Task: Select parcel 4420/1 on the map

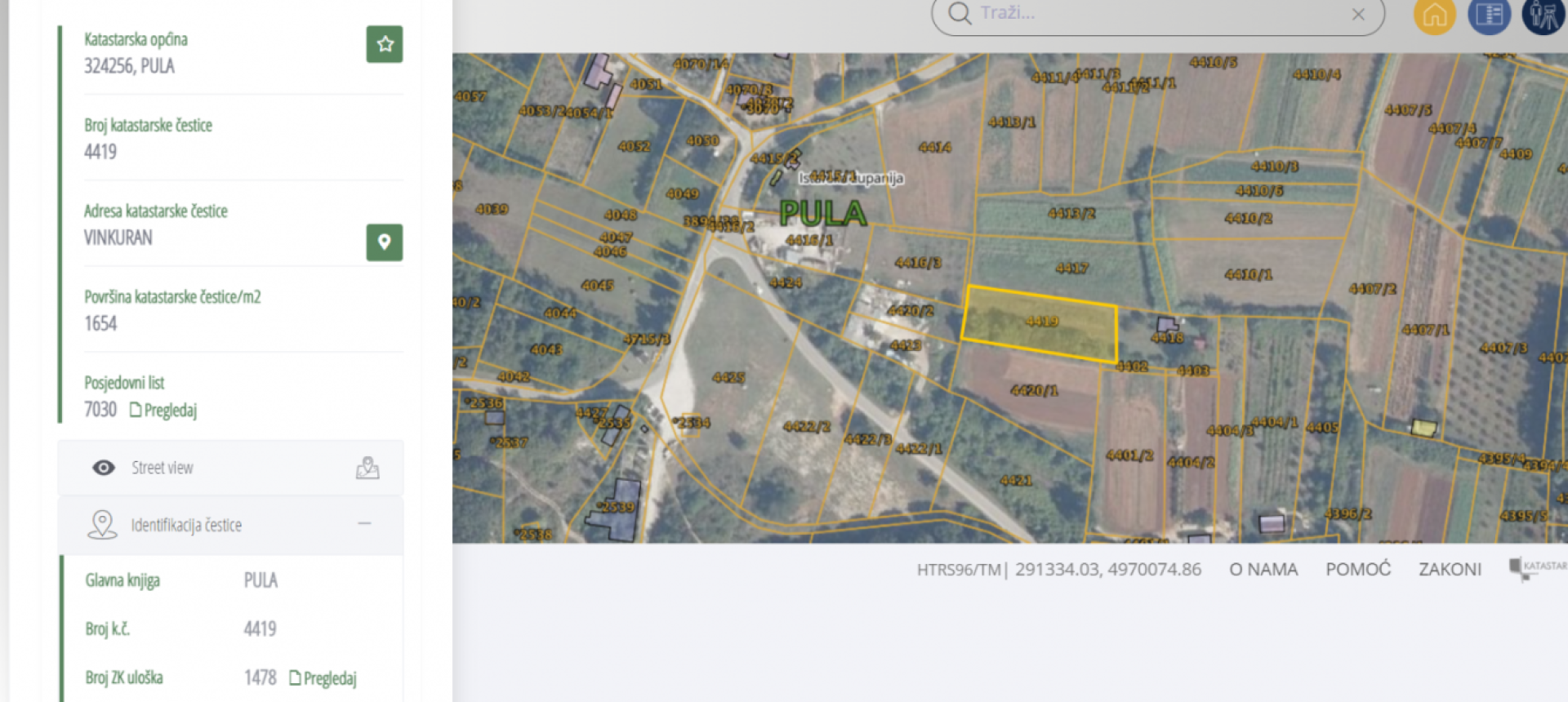Action: (x=1033, y=391)
